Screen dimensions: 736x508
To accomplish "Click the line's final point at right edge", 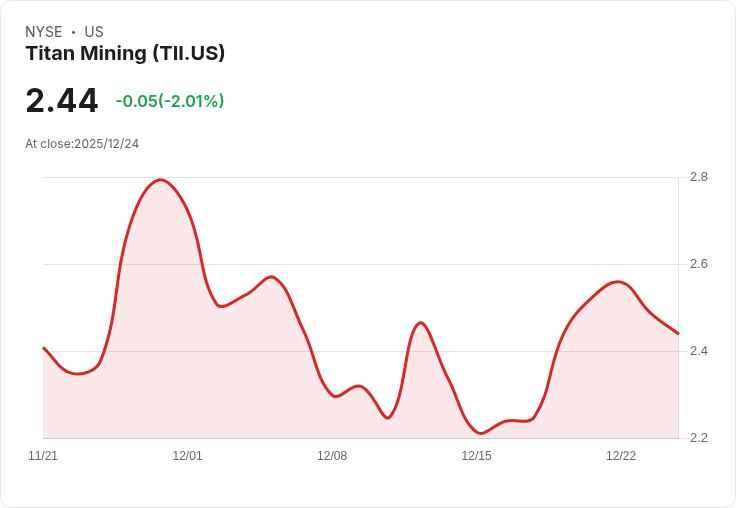I will [x=678, y=334].
